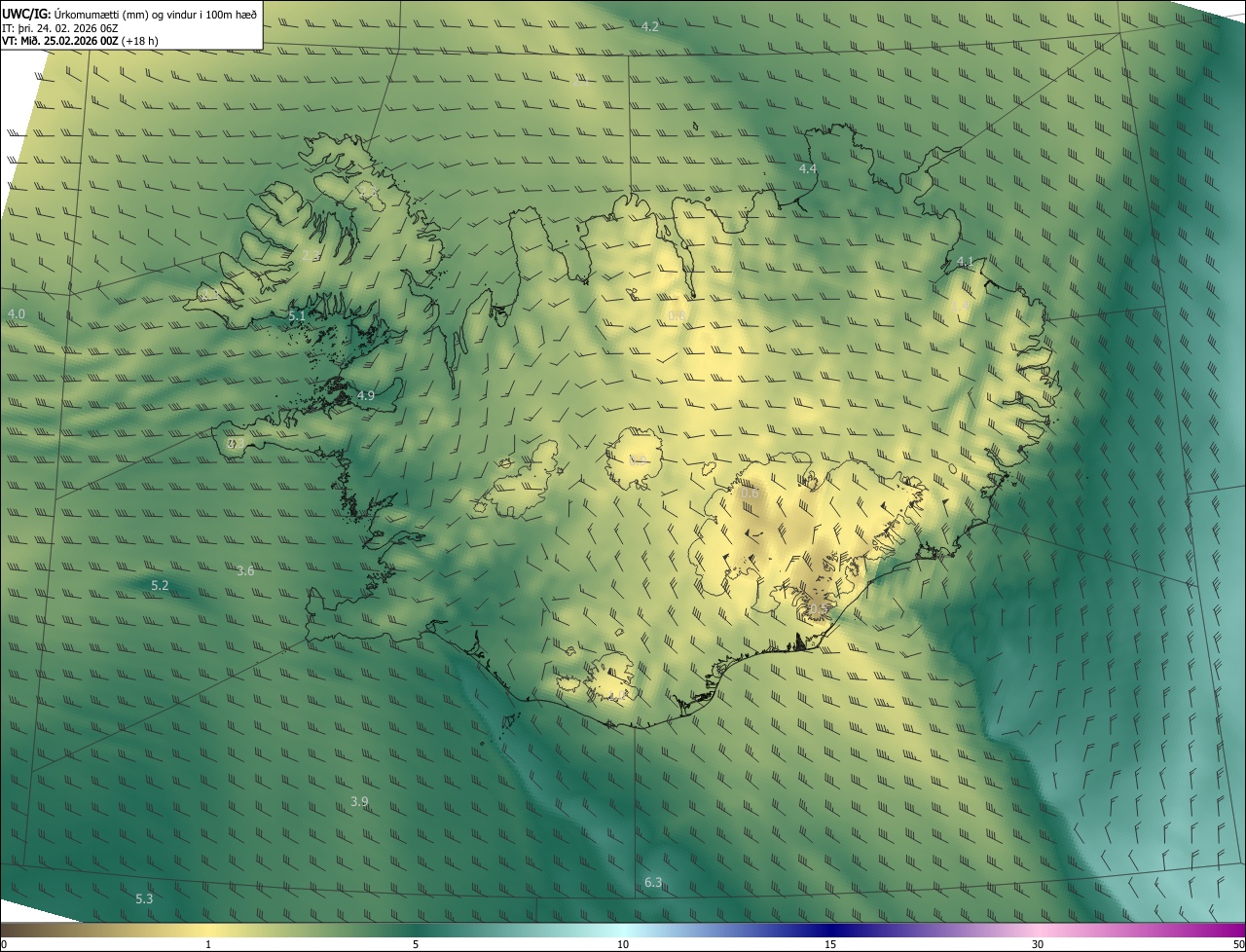Viewport: 1246px width, 952px height.
Task: Click the faint 0.9 value on the glacier
Action: click(639, 460)
